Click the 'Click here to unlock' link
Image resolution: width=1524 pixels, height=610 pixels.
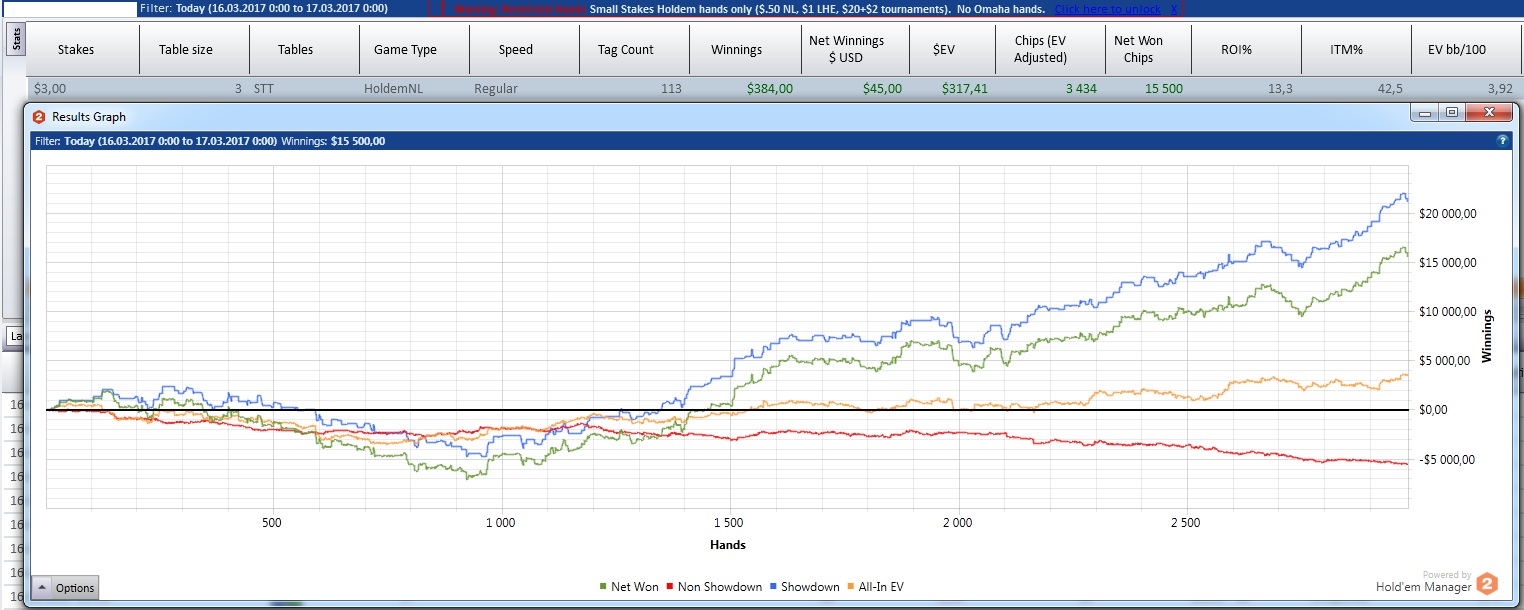[x=1107, y=9]
